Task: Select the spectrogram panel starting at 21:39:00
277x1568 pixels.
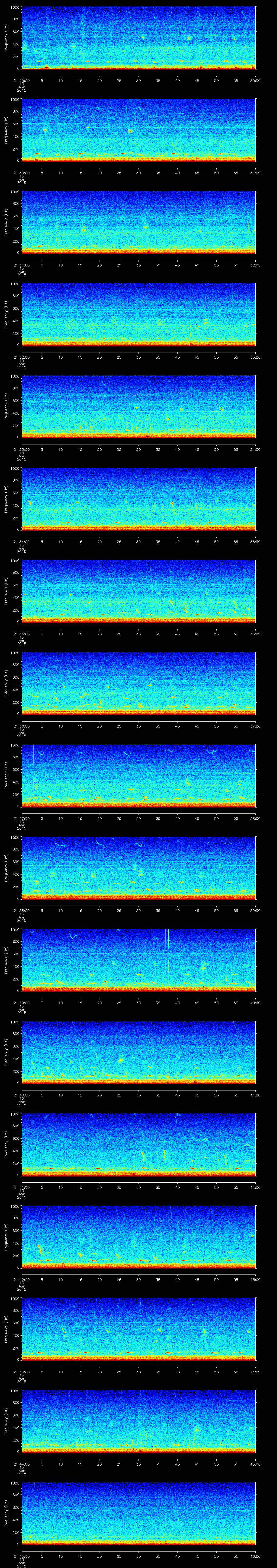Action: (138, 960)
